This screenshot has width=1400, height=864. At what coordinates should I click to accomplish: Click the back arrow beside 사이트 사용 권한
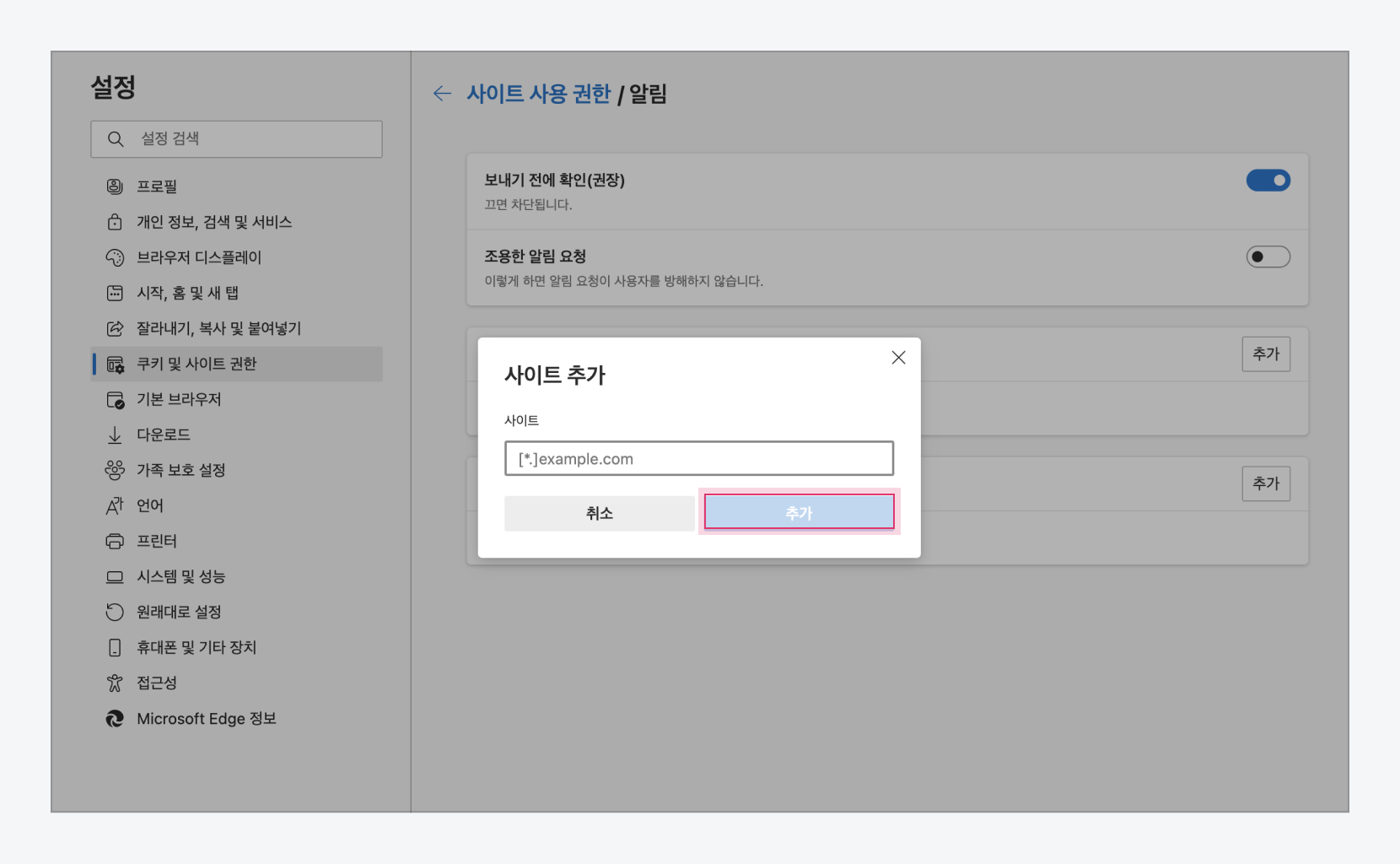(x=442, y=94)
